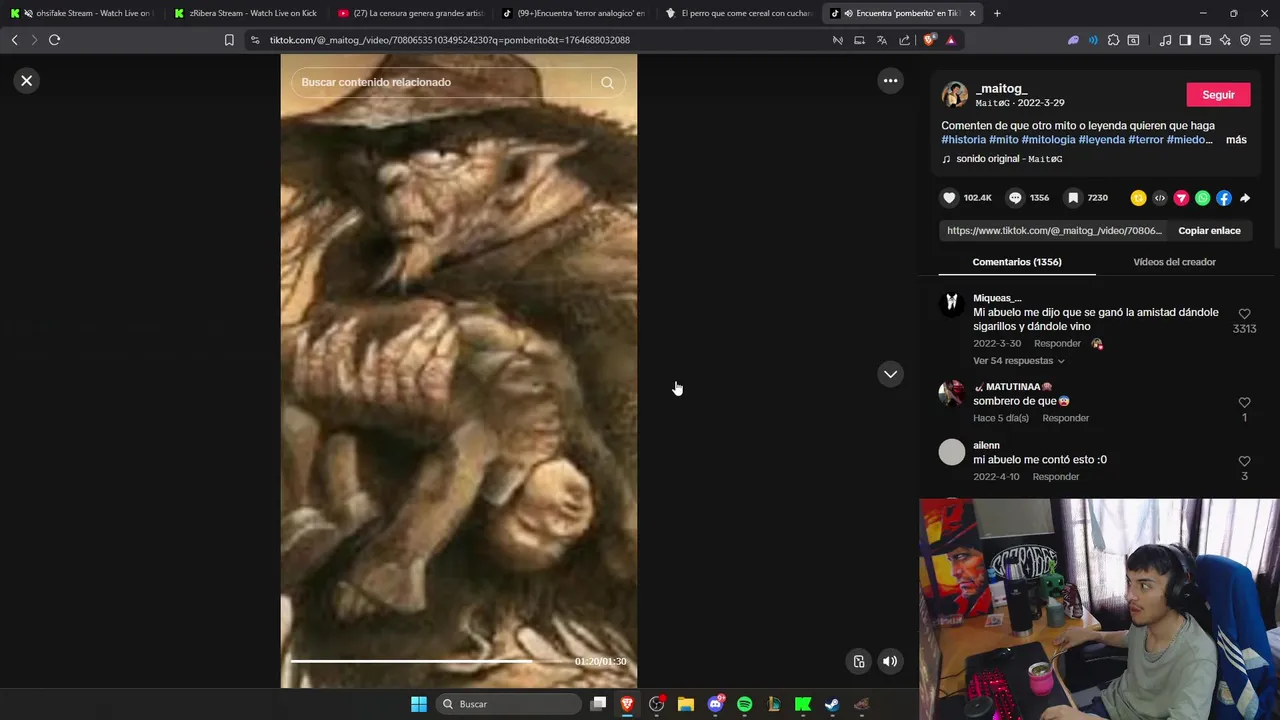The width and height of the screenshot is (1280, 720).
Task: Click the TikTok URL address bar
Action: pyautogui.click(x=540, y=40)
